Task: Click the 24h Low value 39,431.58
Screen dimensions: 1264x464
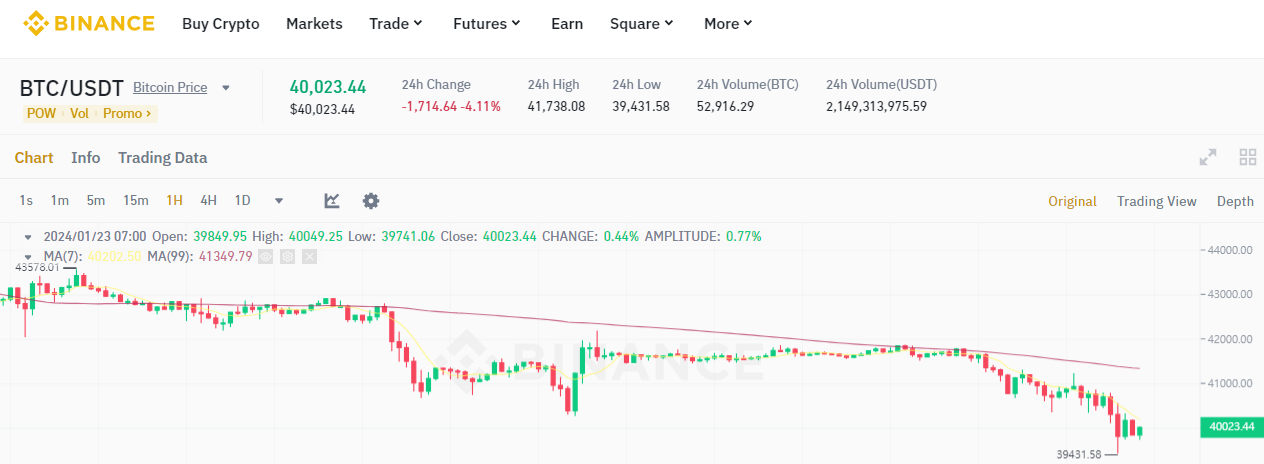Action: pyautogui.click(x=641, y=106)
